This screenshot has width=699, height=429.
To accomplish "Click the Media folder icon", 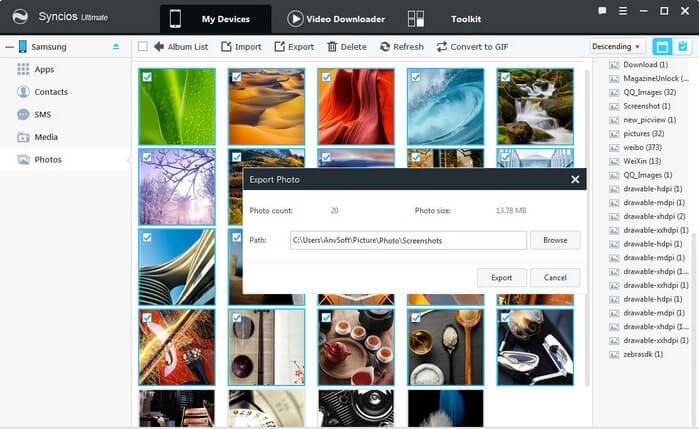I will (23, 137).
